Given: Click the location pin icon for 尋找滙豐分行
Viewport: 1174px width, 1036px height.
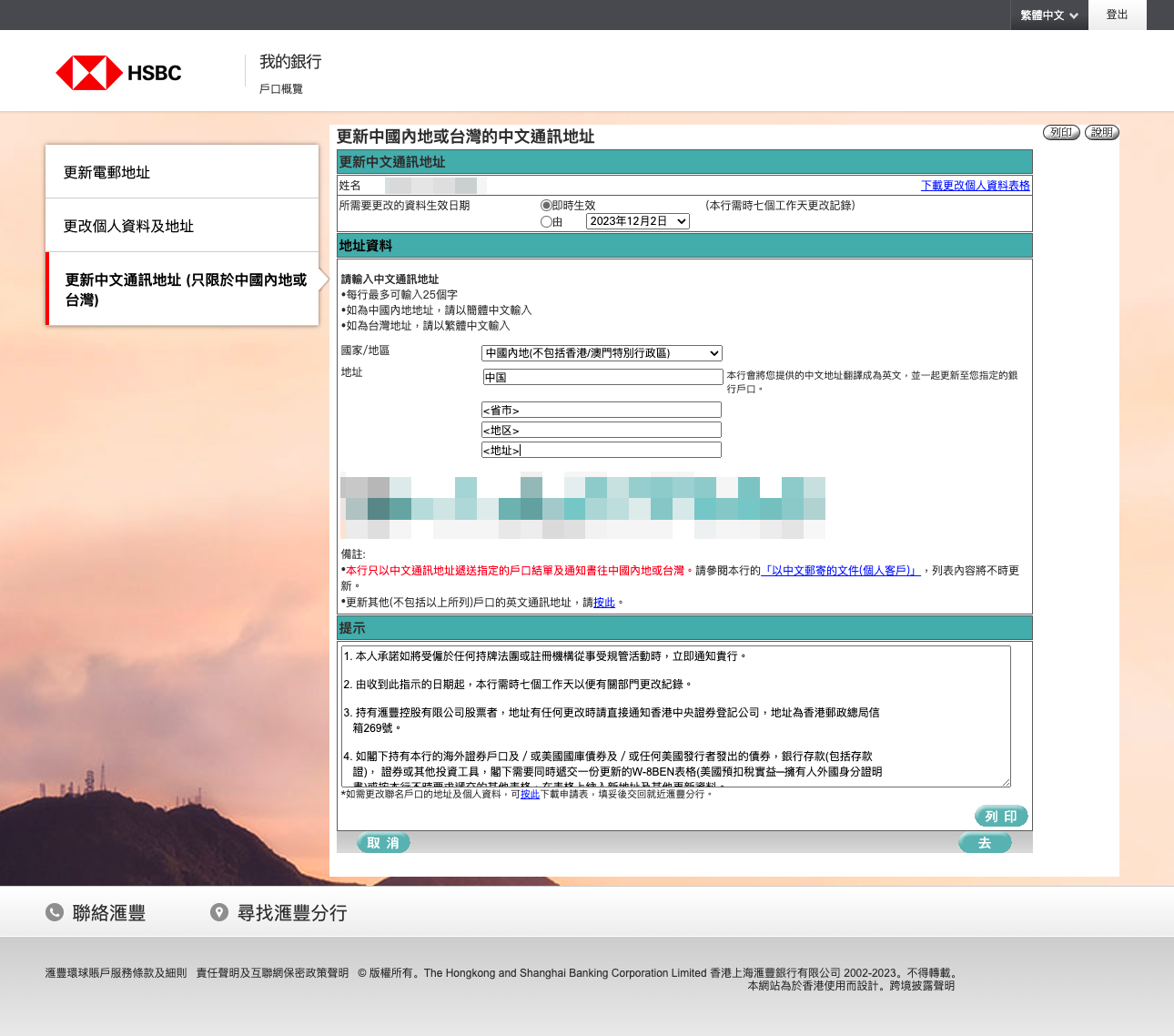Looking at the screenshot, I should click(218, 912).
